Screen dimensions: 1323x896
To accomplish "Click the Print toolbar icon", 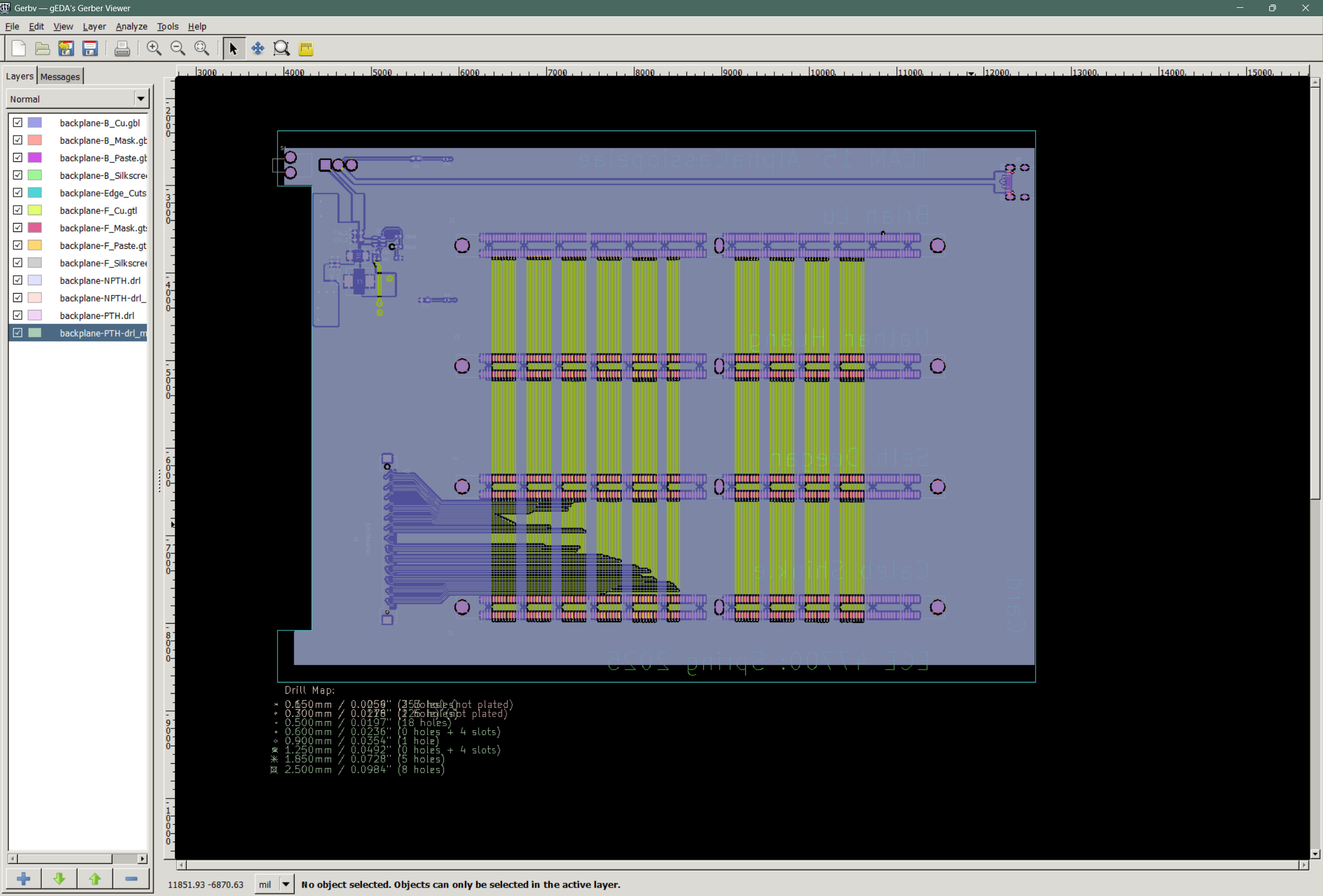I will pos(122,48).
